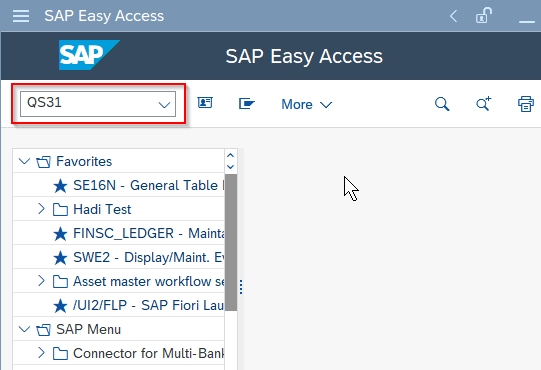Click the SAP Business Workplace icon

pyautogui.click(x=247, y=104)
